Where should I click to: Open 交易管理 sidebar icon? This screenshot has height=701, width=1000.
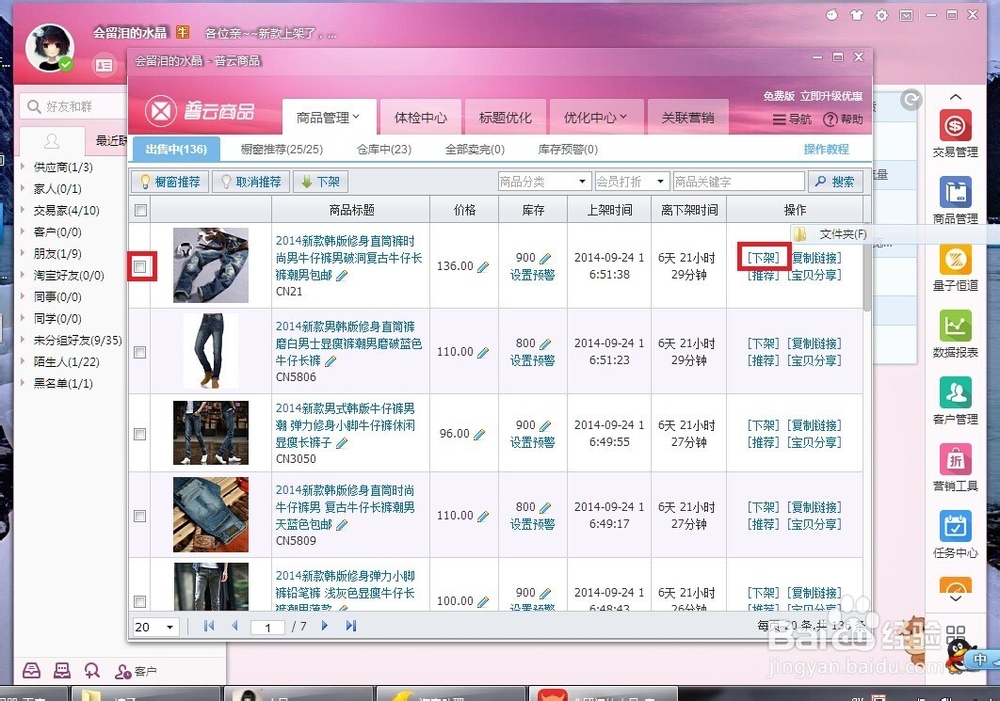coord(955,126)
